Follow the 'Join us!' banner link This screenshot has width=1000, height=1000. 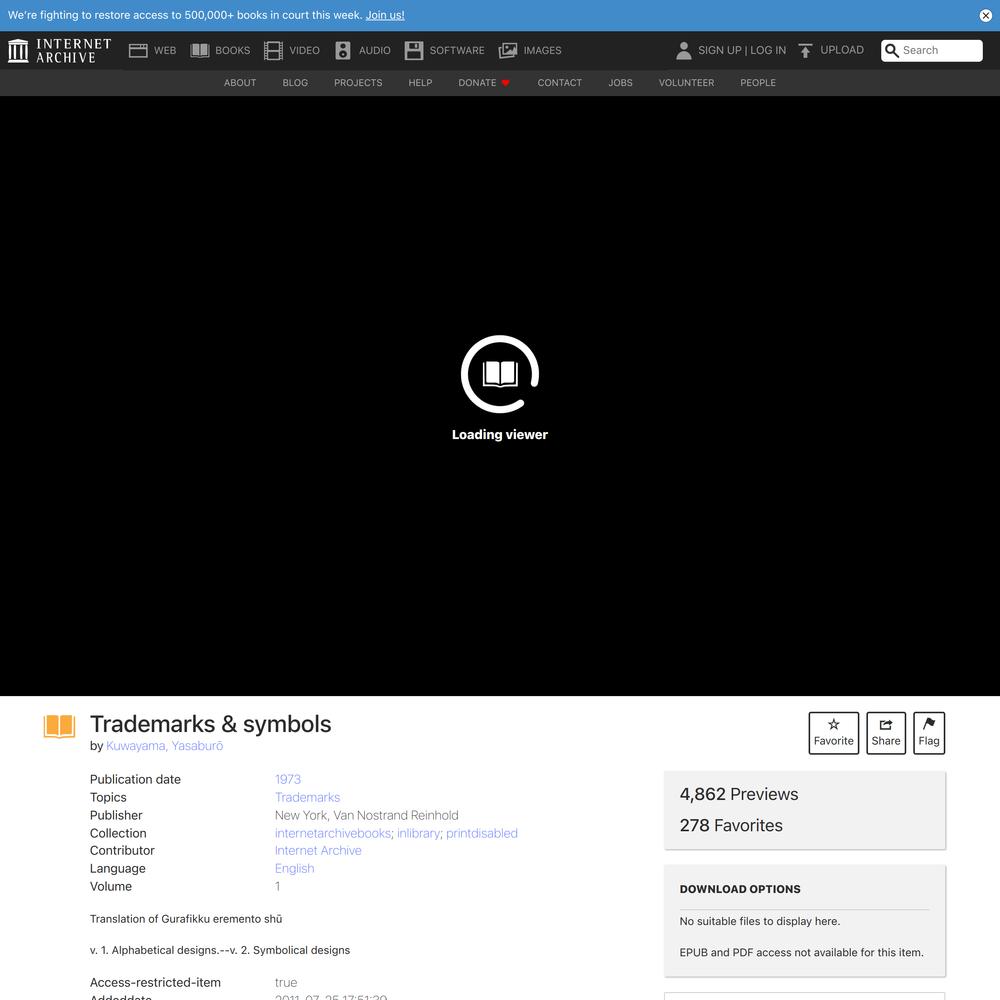[x=385, y=15]
